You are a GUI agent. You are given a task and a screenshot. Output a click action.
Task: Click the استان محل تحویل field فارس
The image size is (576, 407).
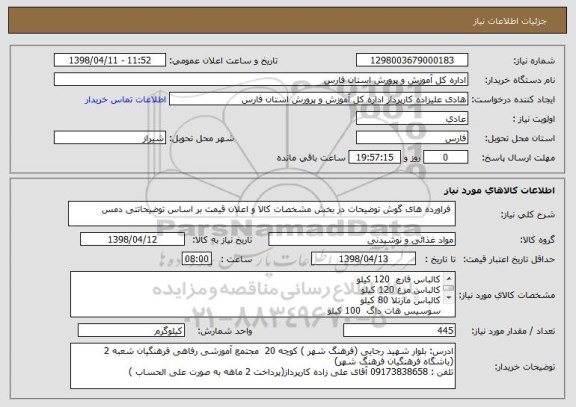412,138
